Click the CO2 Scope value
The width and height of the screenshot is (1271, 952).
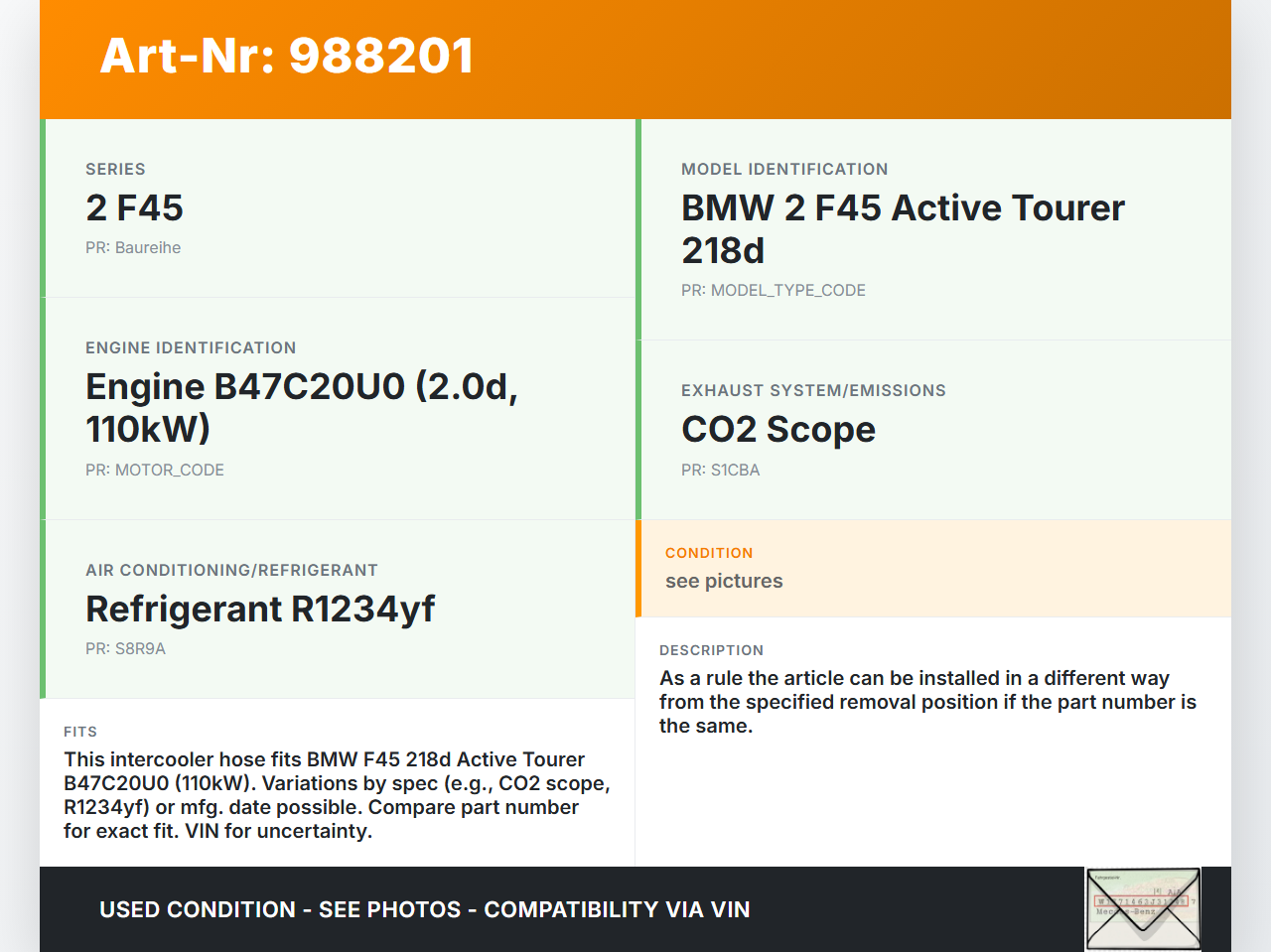777,429
